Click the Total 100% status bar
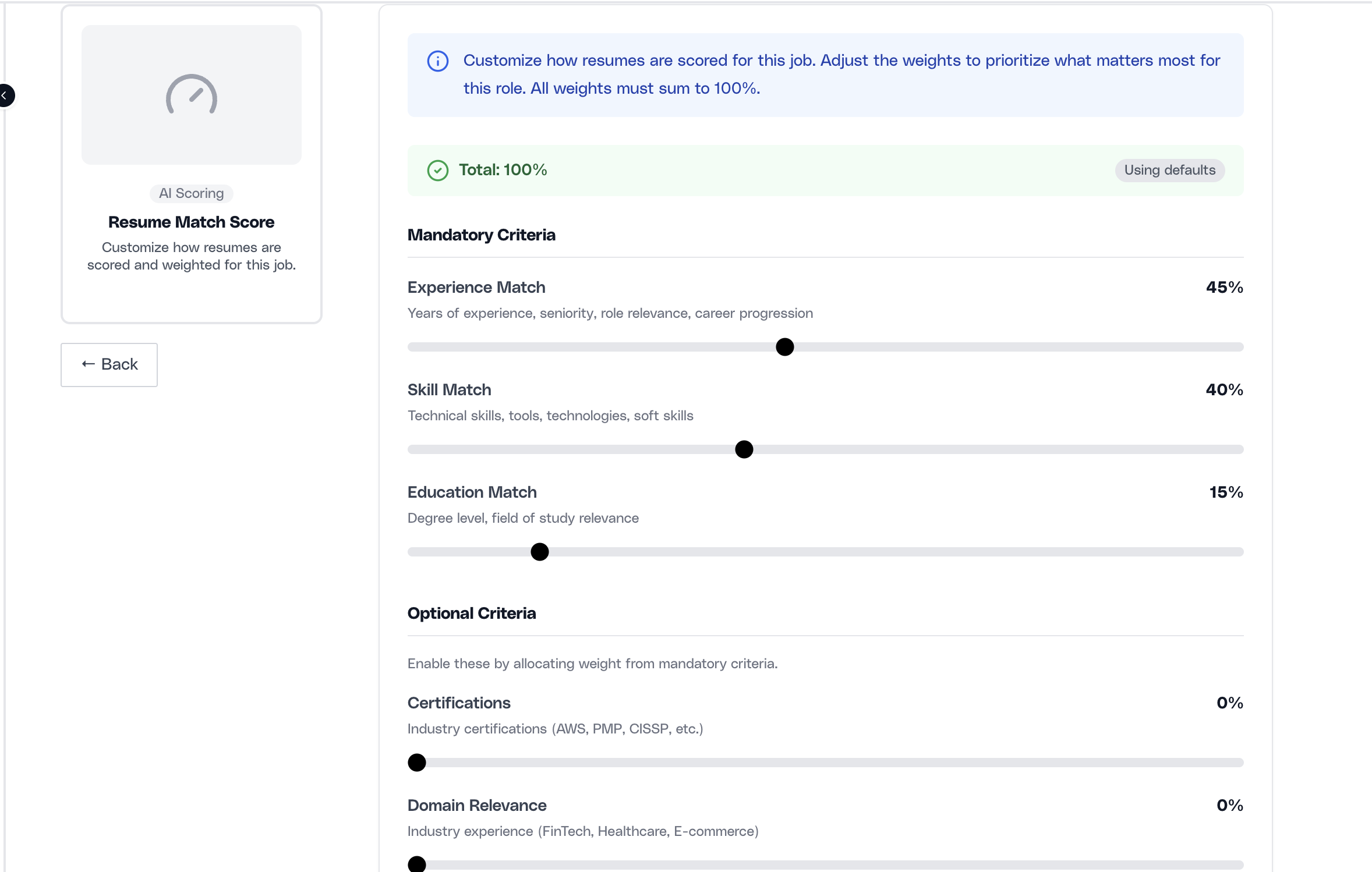The width and height of the screenshot is (1372, 872). 826,170
